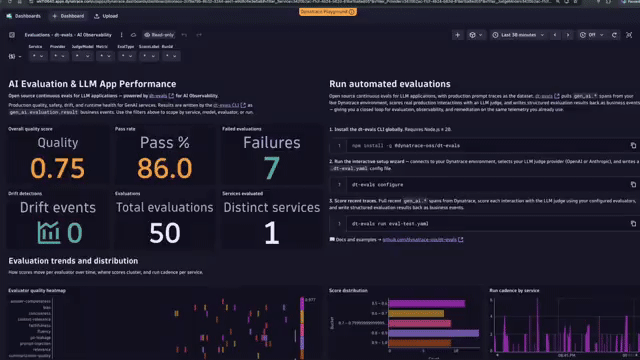Screen dimensions: 640x360
Task: Open the Dashboards menu item
Action: [x=23, y=16]
